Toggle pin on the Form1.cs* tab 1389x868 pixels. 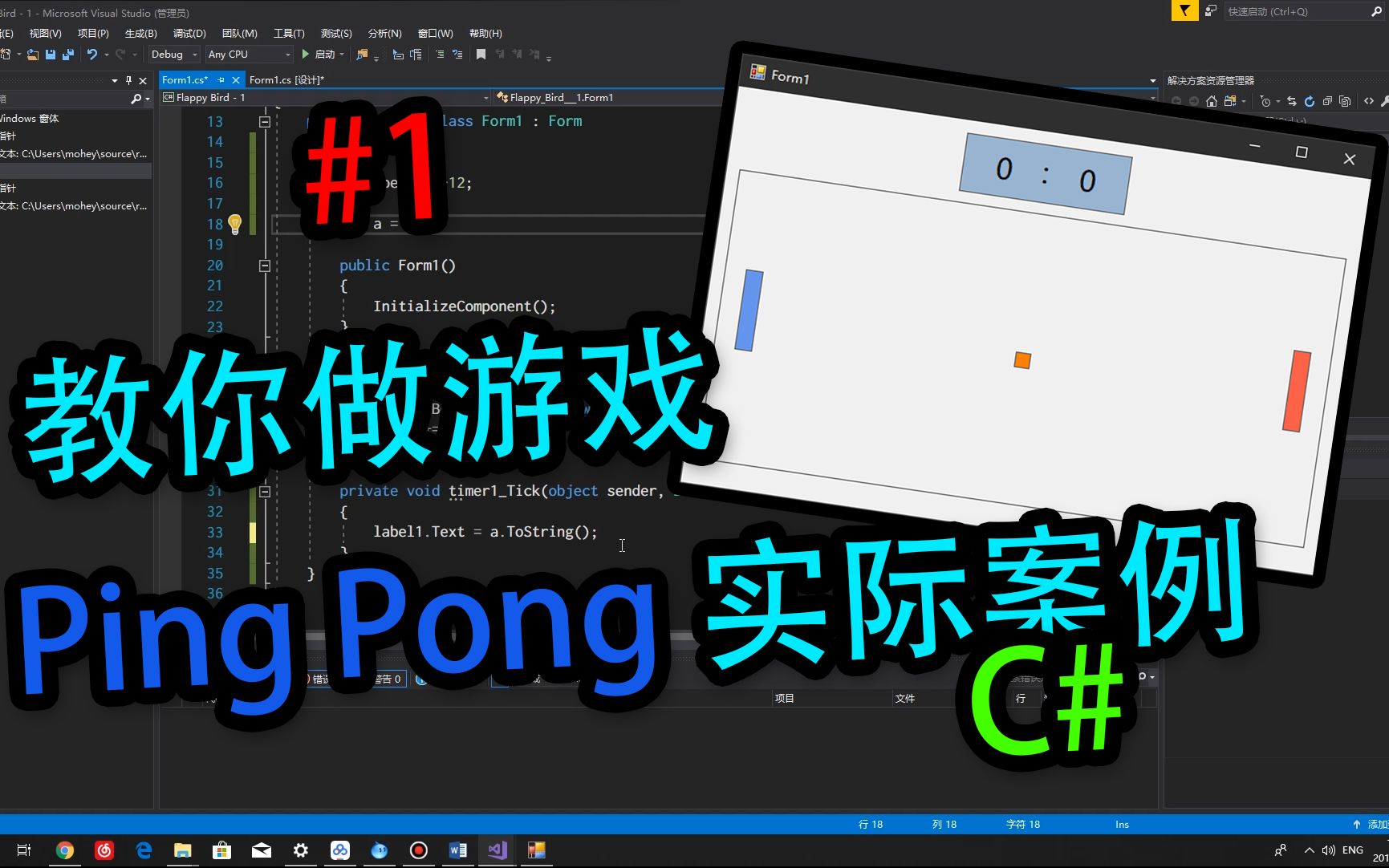(221, 80)
